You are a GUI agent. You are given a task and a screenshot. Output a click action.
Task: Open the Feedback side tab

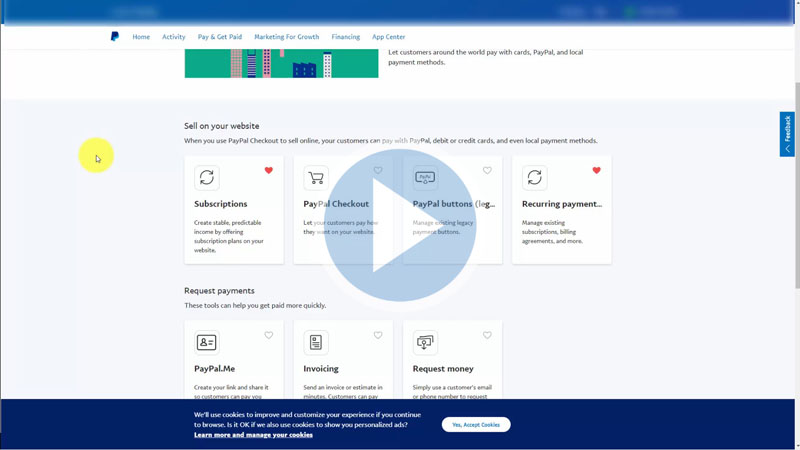pos(787,133)
